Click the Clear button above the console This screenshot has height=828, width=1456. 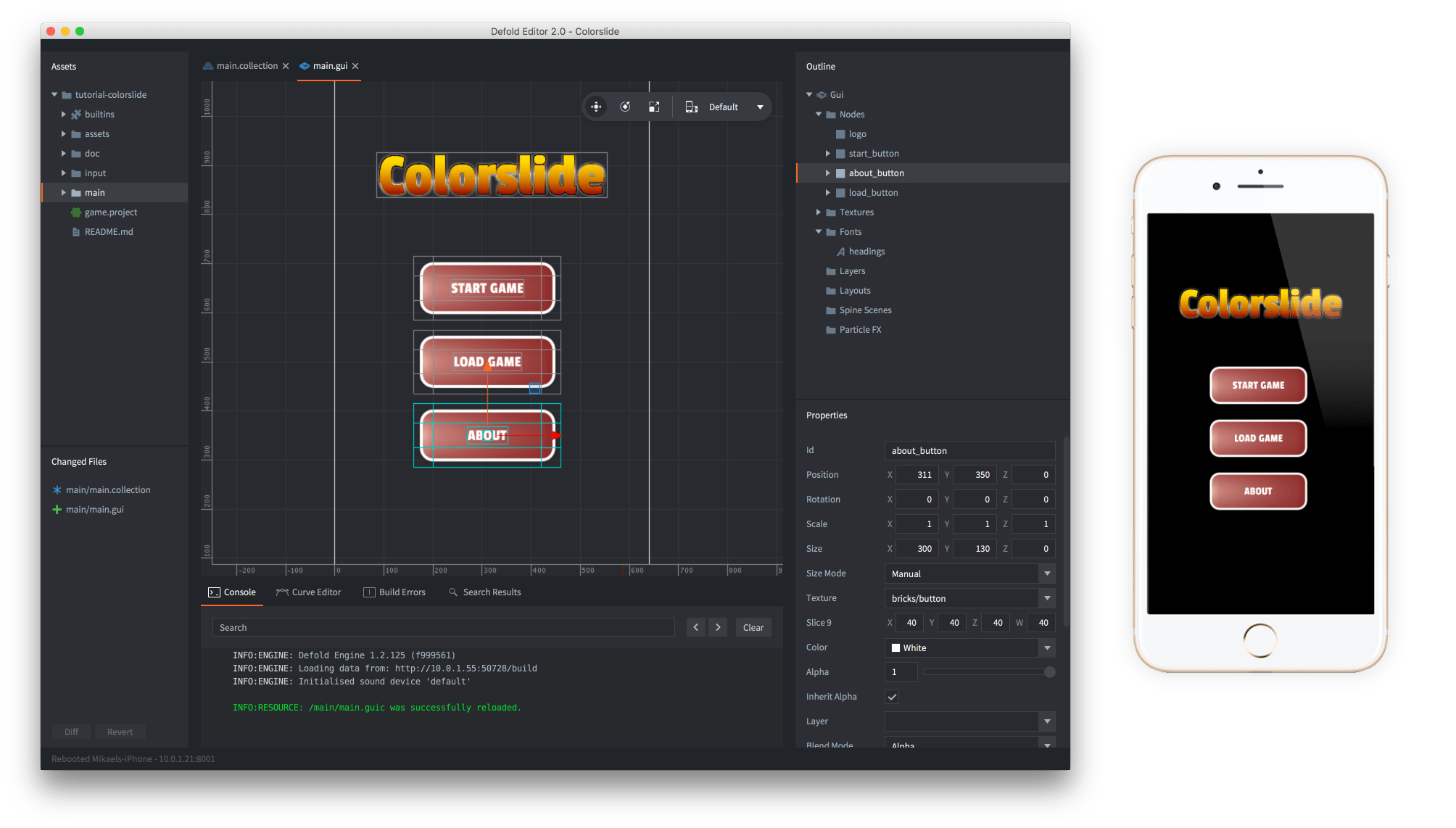(753, 627)
